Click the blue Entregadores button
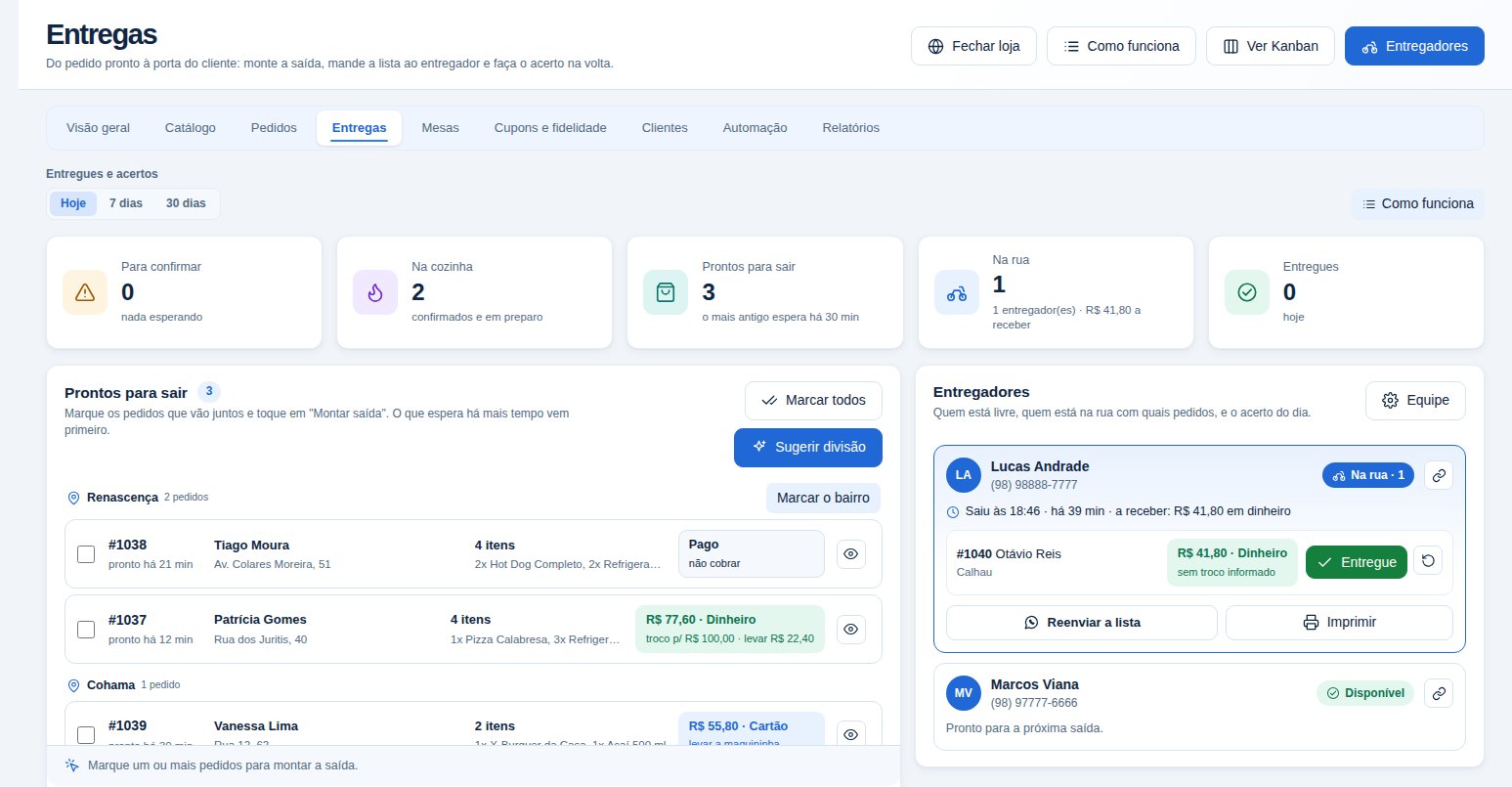Screen dimensions: 1512x787 1414,46
